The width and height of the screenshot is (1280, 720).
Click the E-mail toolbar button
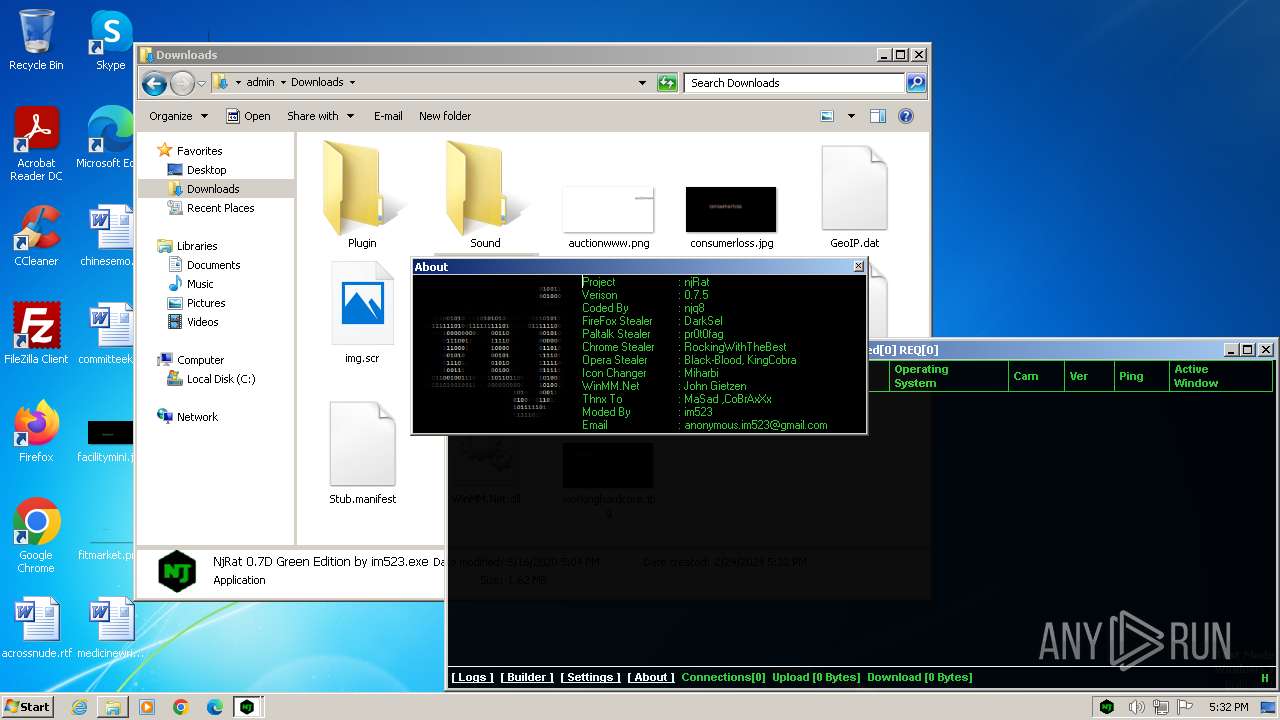point(388,116)
